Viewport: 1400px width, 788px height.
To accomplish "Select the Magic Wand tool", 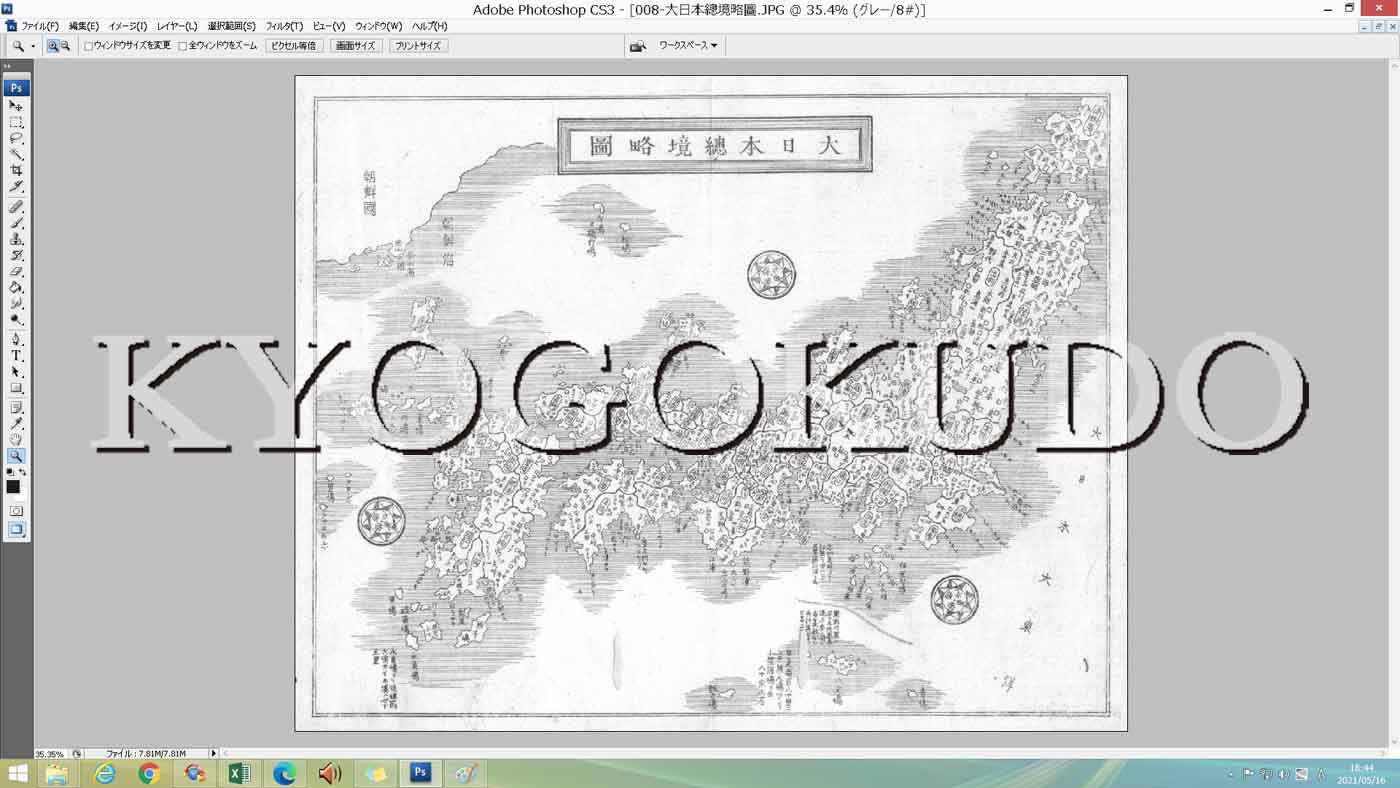I will [x=16, y=155].
